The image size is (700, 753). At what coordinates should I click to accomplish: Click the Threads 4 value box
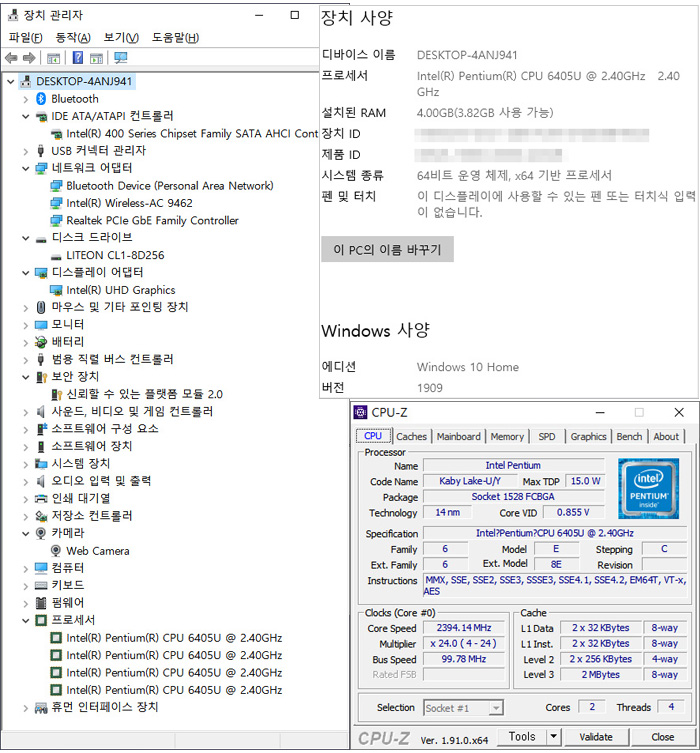tap(671, 707)
